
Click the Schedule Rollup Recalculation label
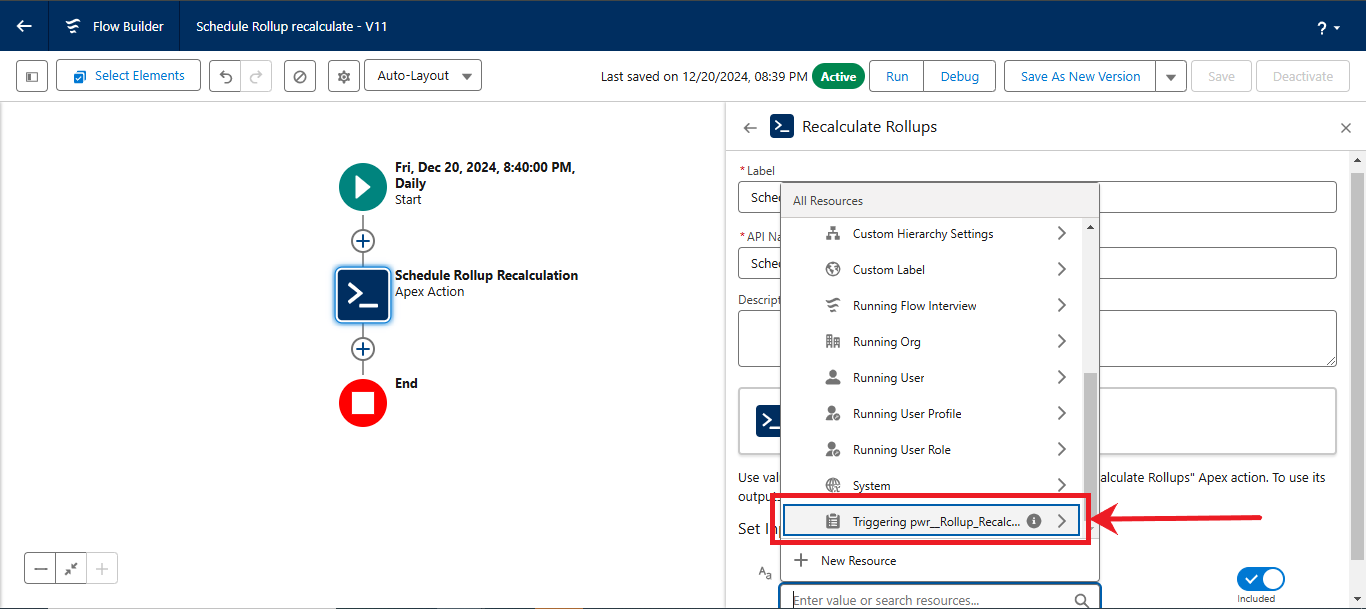pos(486,275)
